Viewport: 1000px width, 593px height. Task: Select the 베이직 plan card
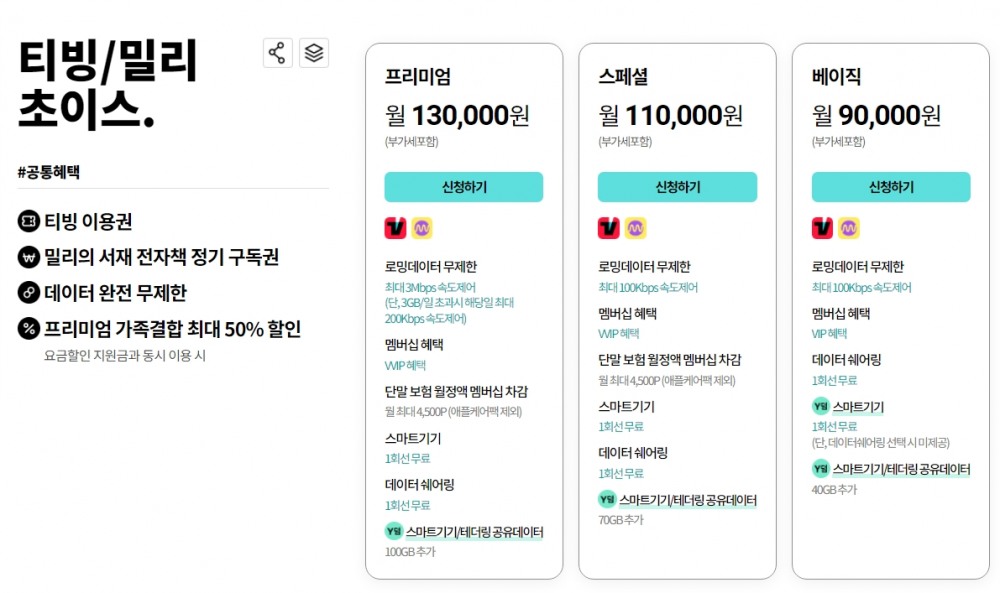(x=890, y=300)
